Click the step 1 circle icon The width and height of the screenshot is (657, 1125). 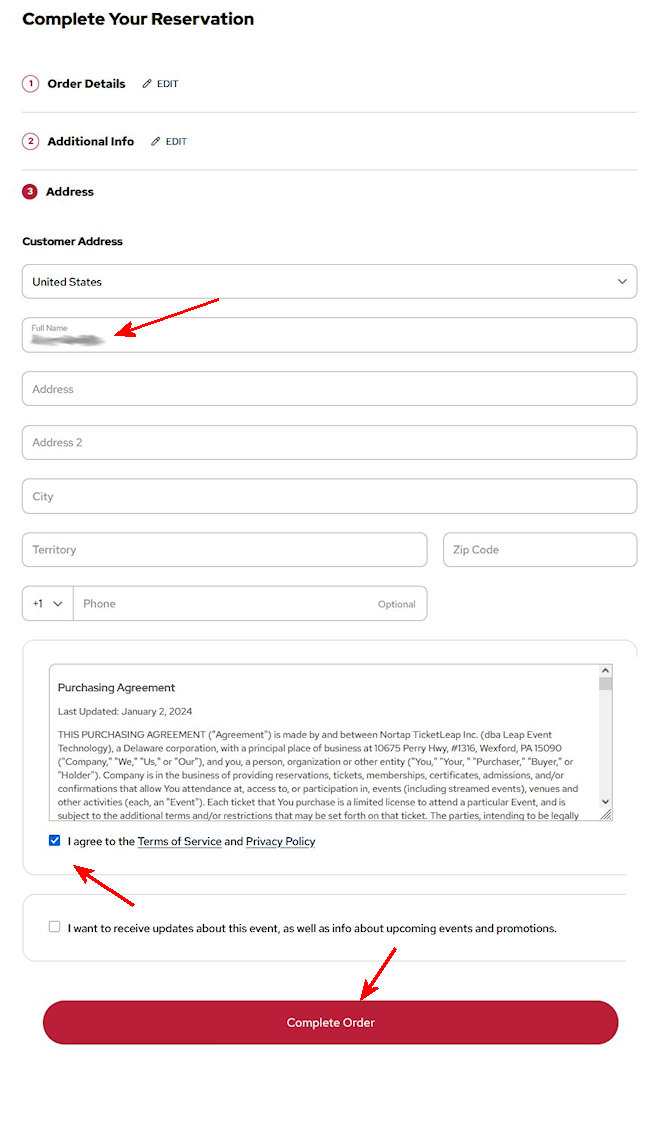coord(30,84)
